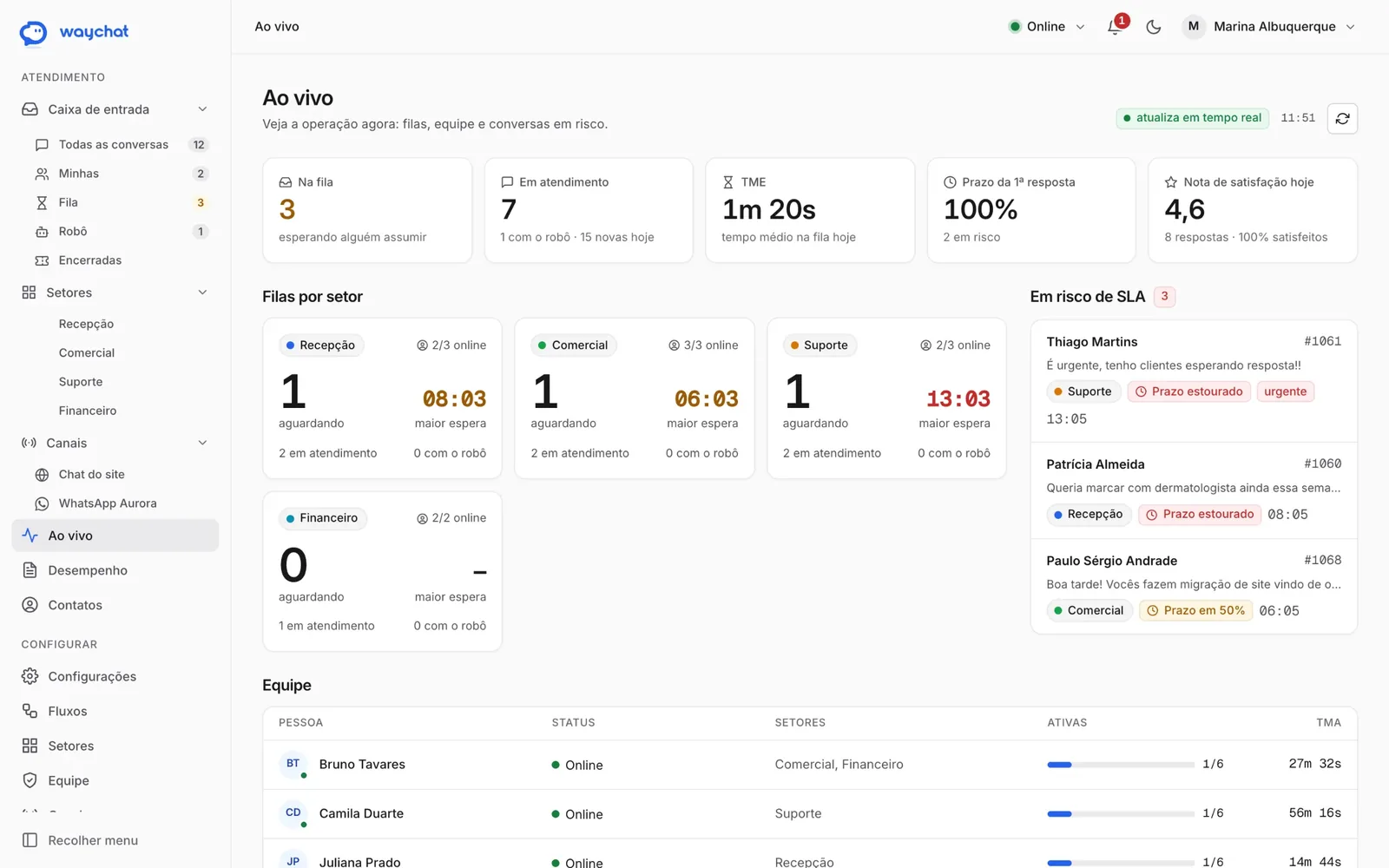
Task: Click Camila Duarte active load bar
Action: [x=1120, y=814]
